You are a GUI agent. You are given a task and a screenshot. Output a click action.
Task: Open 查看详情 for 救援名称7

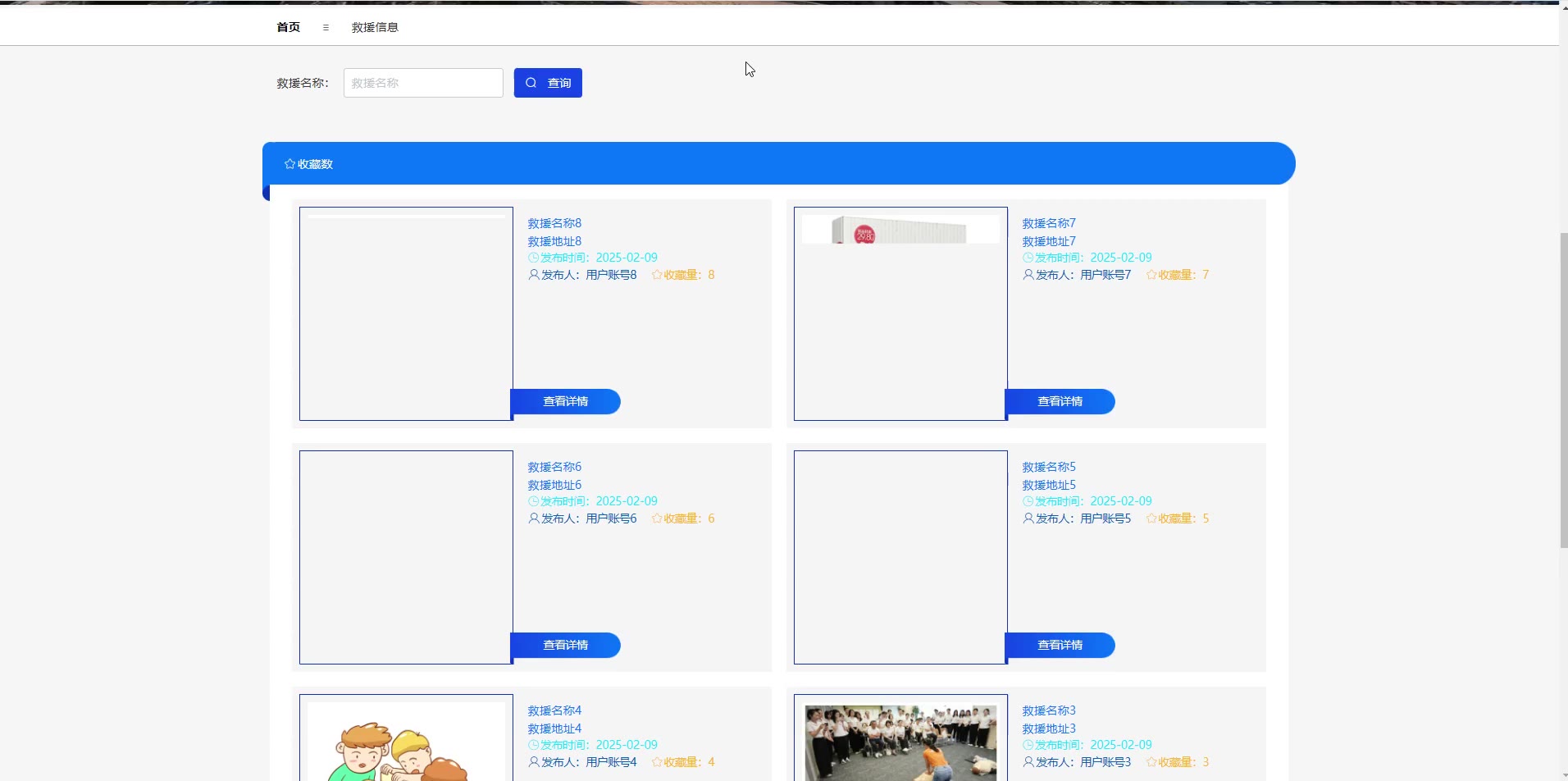point(1060,401)
